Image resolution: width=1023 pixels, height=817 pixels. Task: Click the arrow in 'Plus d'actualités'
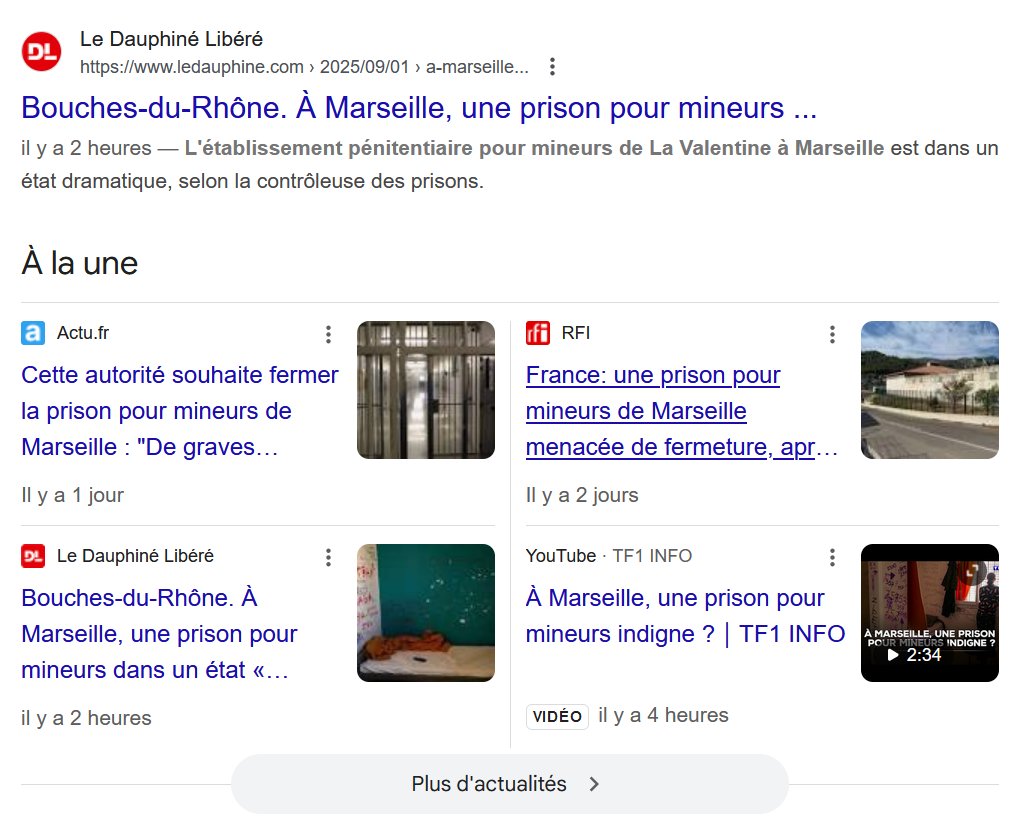pos(594,784)
